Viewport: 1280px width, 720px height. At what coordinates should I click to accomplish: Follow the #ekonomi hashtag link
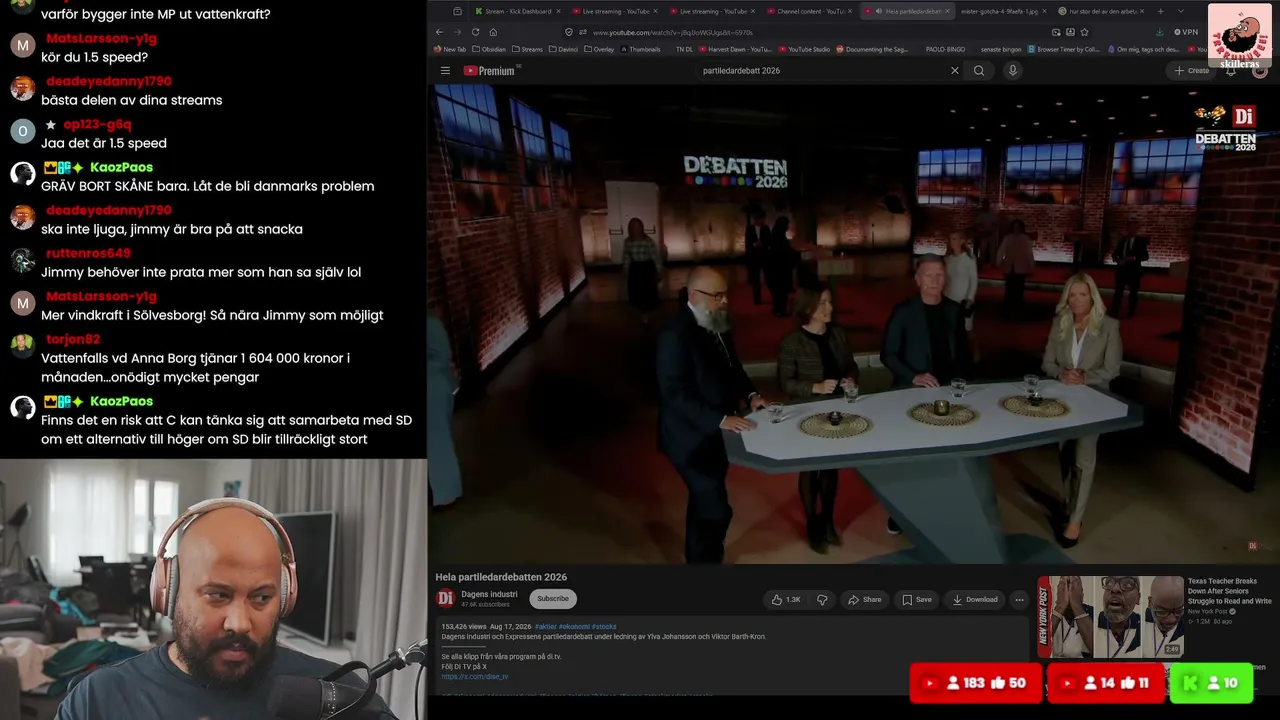(x=574, y=626)
